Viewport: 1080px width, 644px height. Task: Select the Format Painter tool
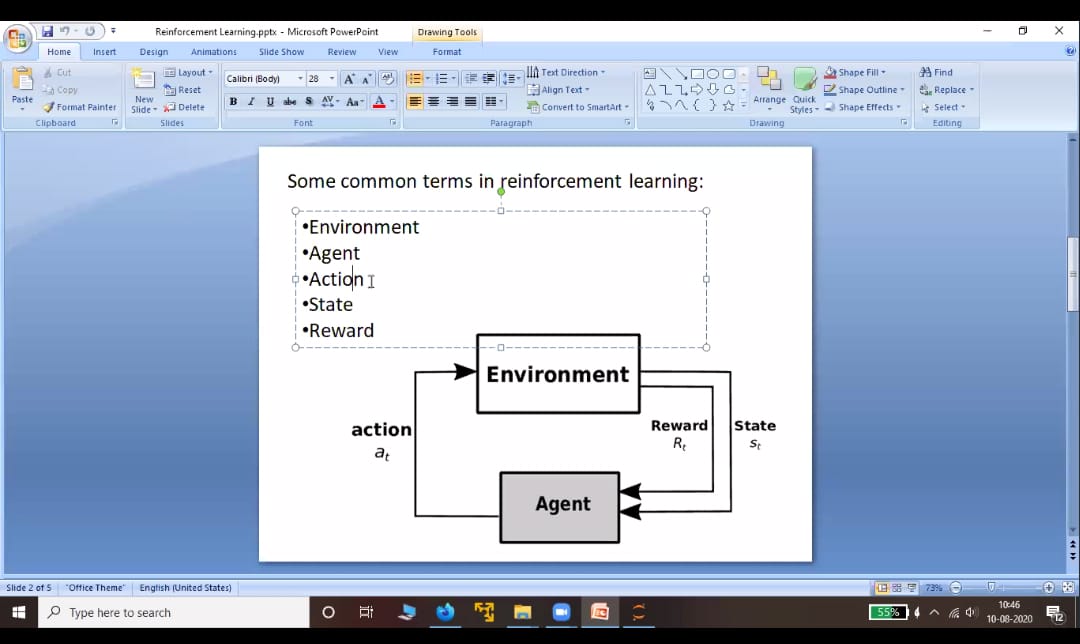pyautogui.click(x=79, y=107)
